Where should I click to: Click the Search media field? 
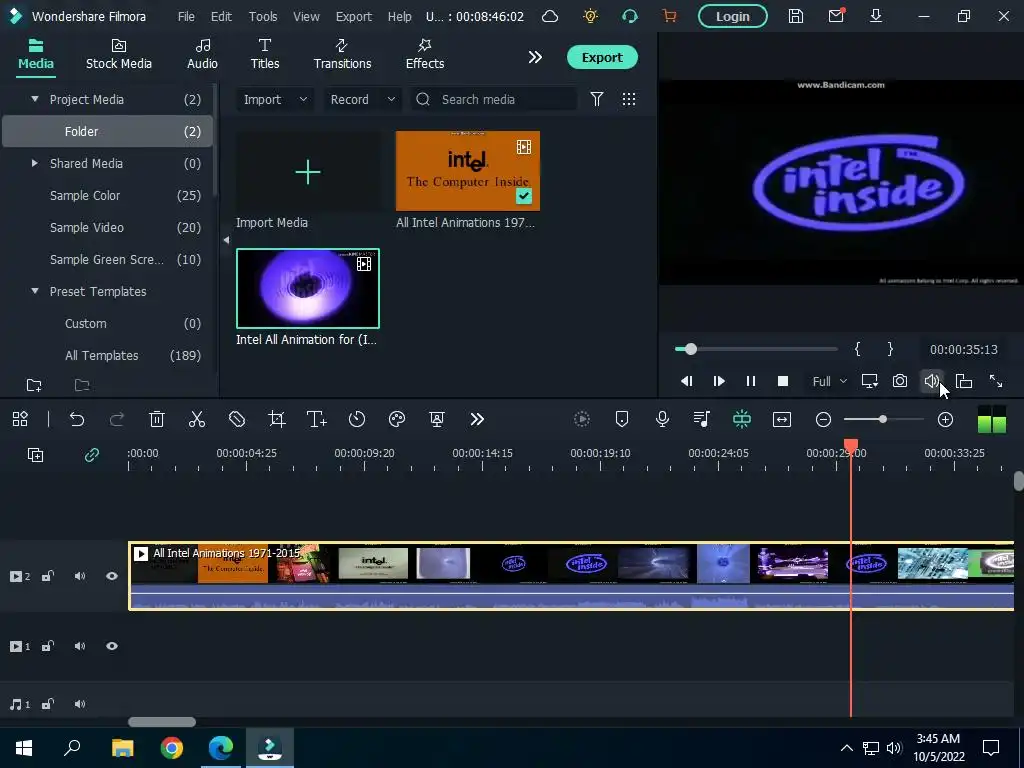(494, 99)
